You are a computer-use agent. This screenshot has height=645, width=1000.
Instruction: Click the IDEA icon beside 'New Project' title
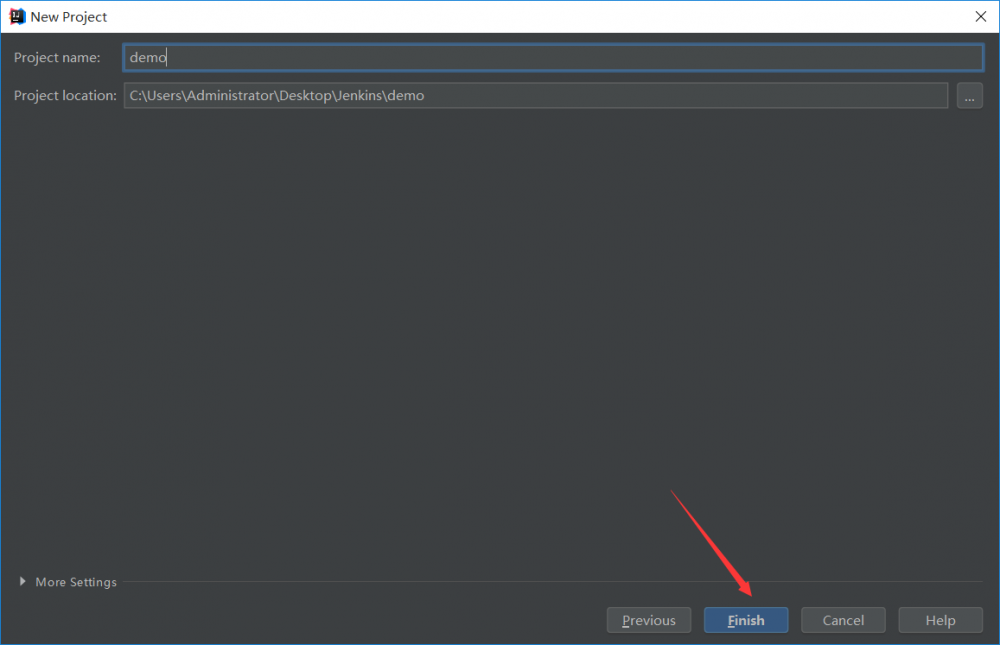point(16,16)
